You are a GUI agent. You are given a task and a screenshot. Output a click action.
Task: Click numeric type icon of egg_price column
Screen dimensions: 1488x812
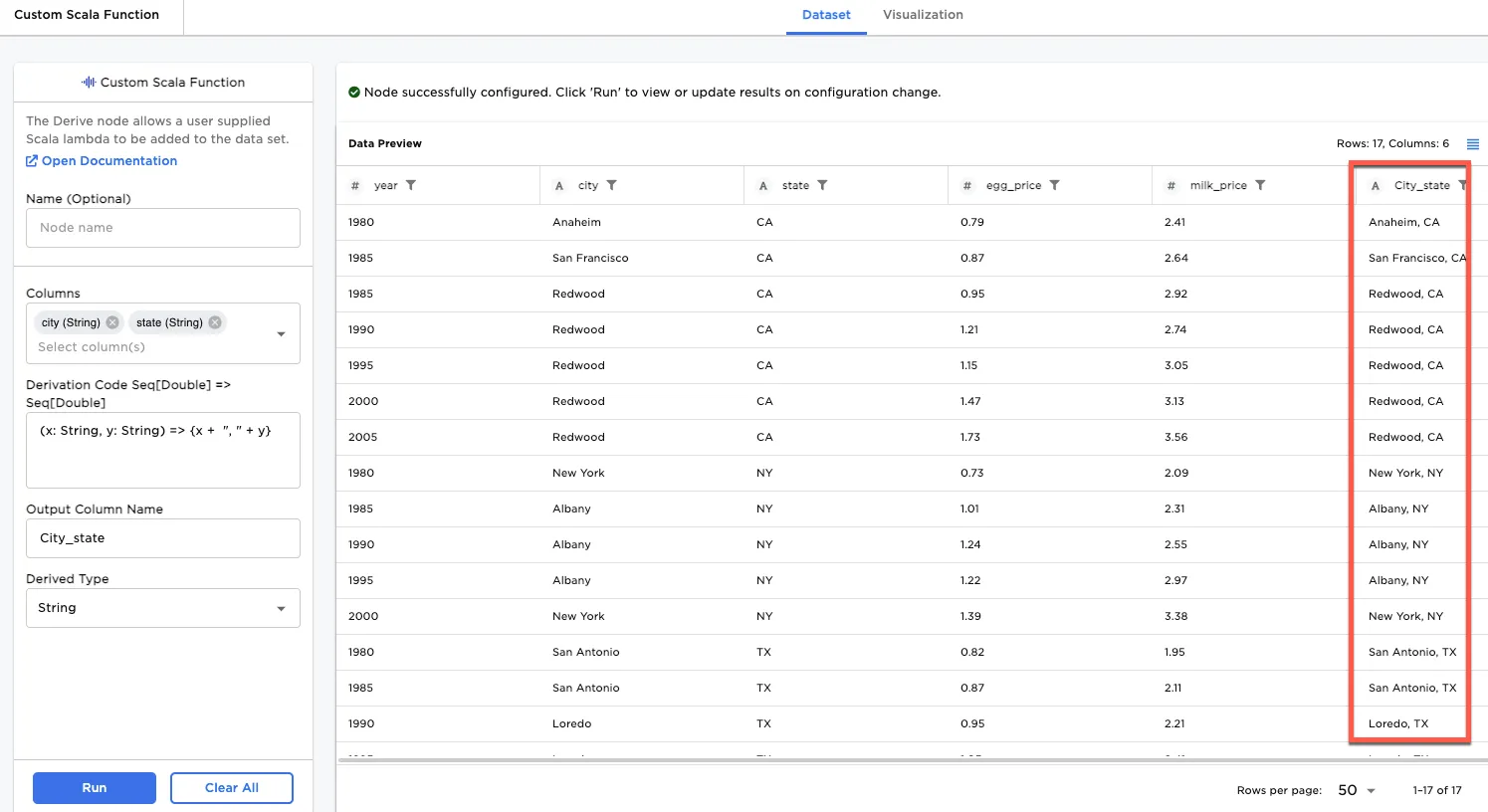[967, 186]
